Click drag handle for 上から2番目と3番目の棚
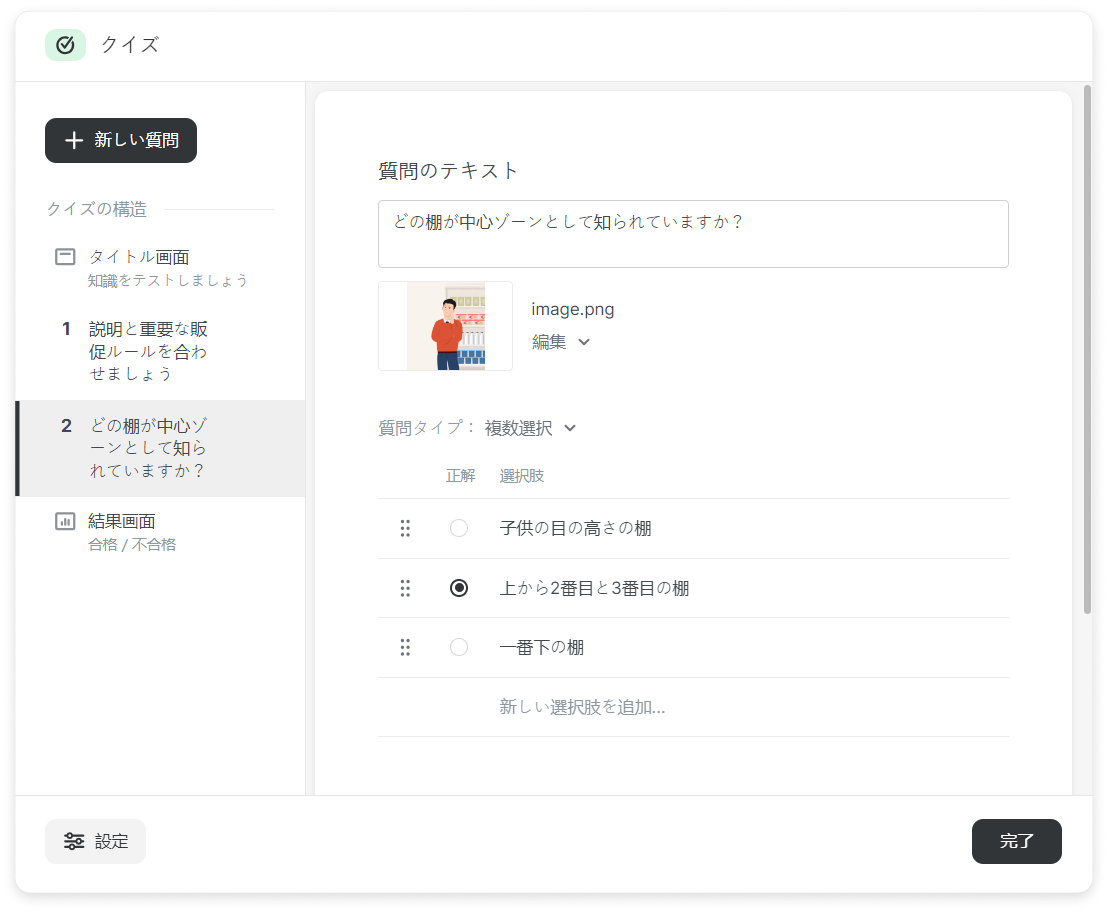The image size is (1108, 912). (x=405, y=588)
